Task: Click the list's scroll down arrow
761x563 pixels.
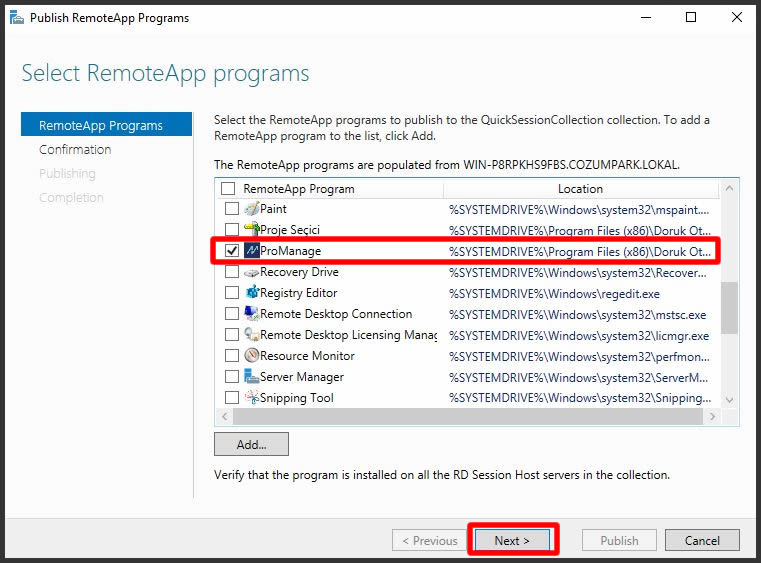Action: tap(729, 400)
